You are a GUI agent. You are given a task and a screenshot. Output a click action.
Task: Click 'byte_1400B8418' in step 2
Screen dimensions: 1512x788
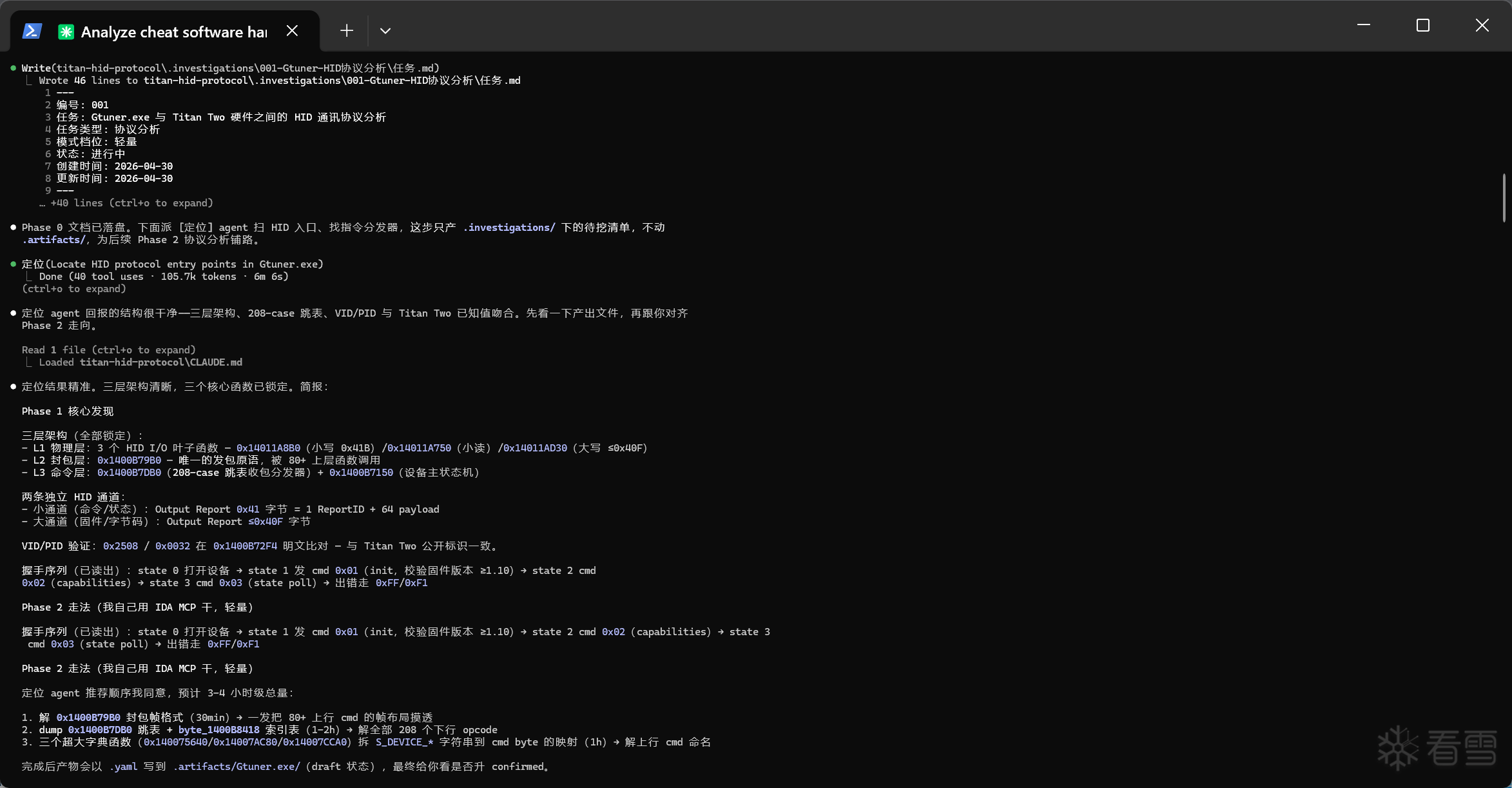[219, 730]
